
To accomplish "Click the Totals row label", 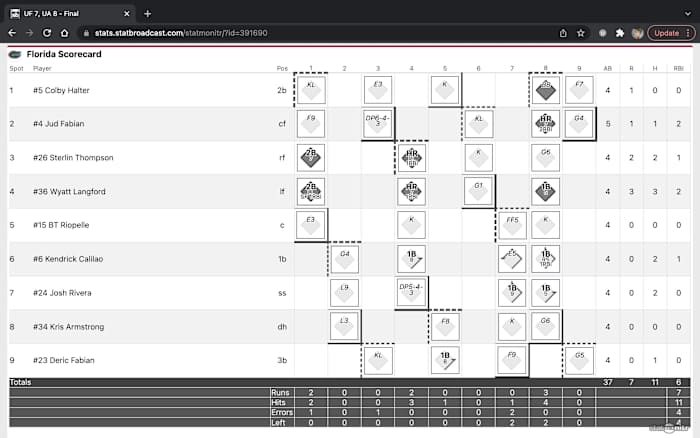I will tap(21, 382).
